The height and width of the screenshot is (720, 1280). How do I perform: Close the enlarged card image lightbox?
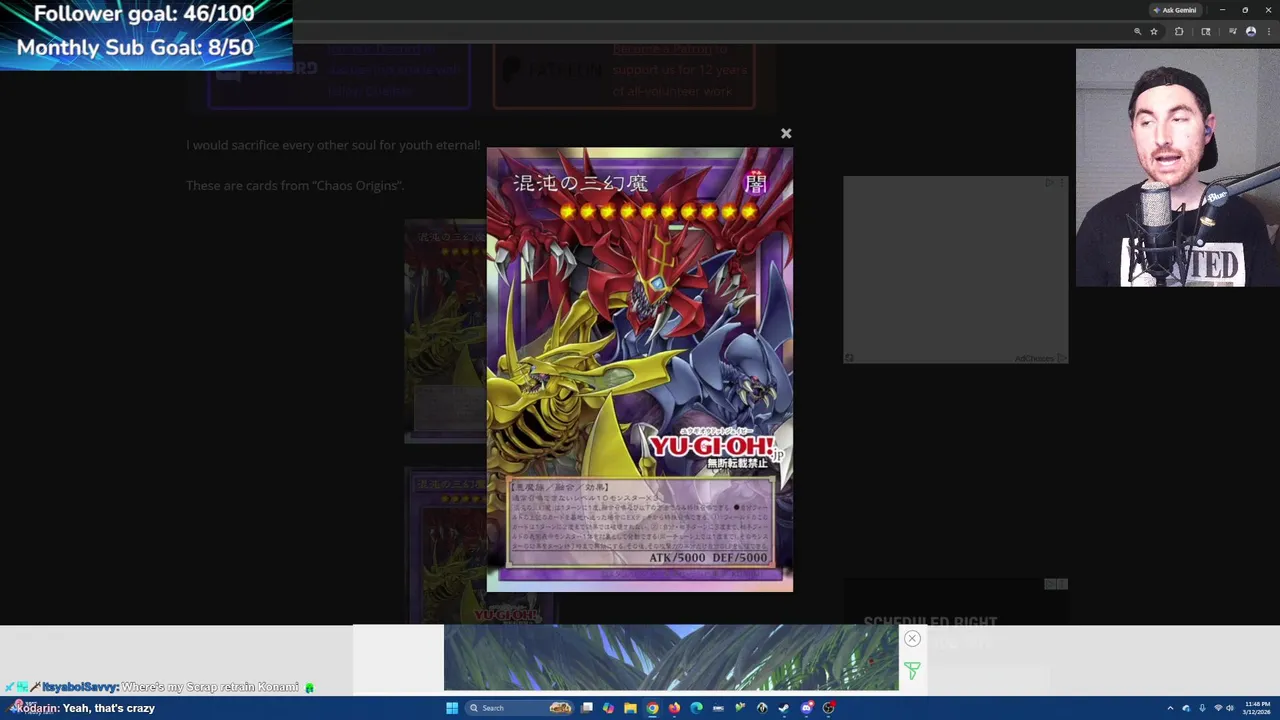(x=786, y=133)
